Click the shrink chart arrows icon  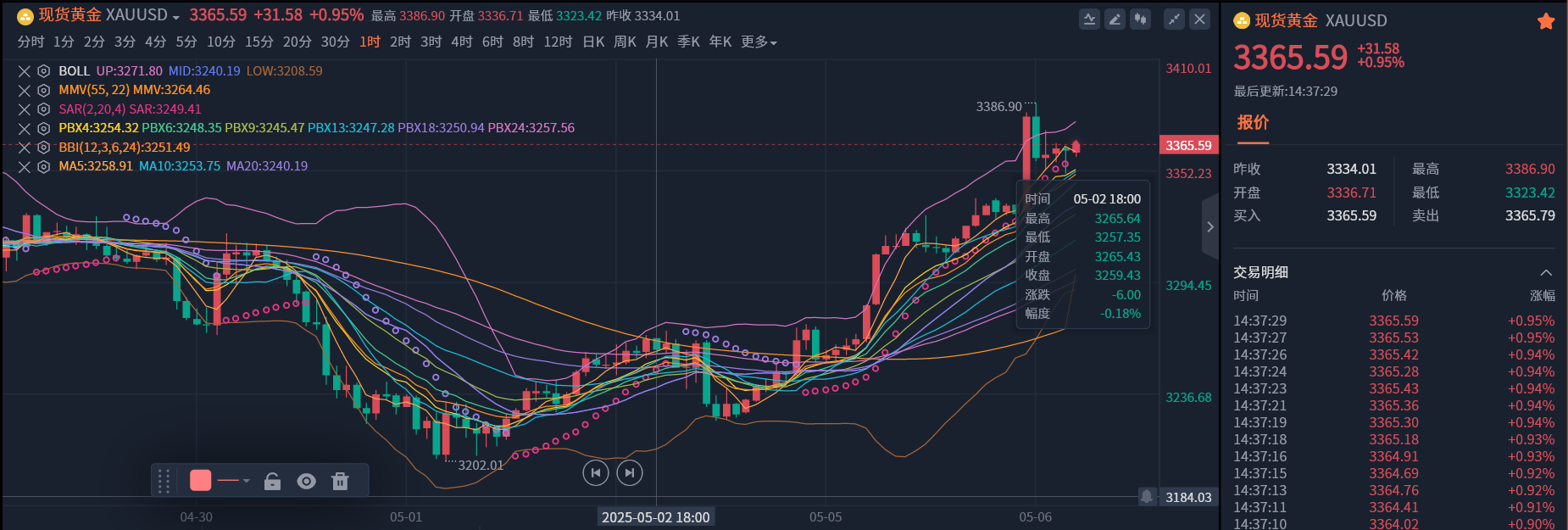click(1174, 19)
